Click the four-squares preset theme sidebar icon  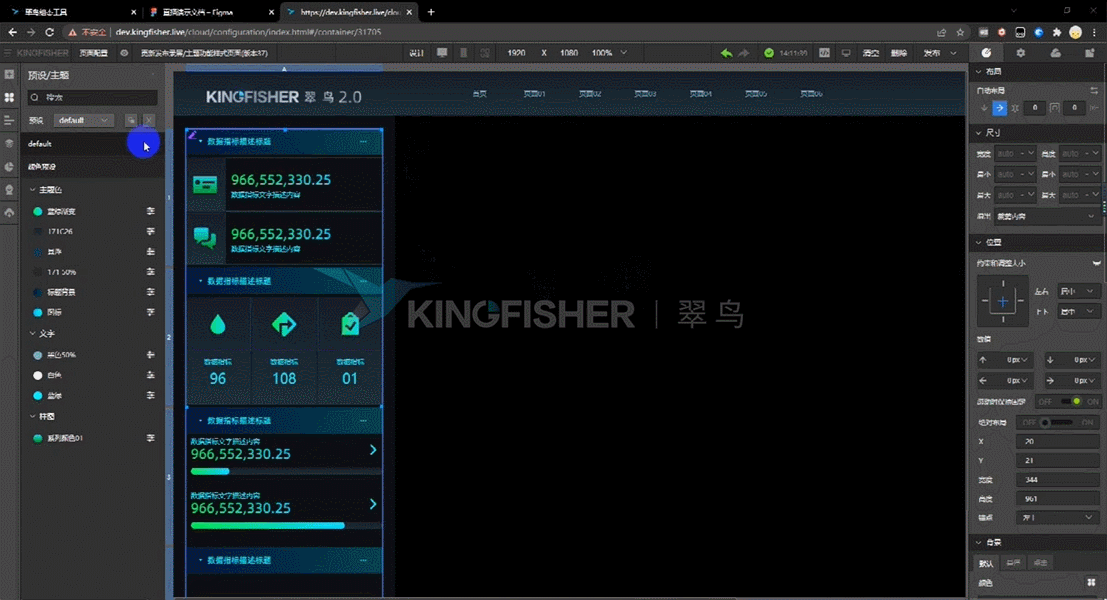pos(9,97)
